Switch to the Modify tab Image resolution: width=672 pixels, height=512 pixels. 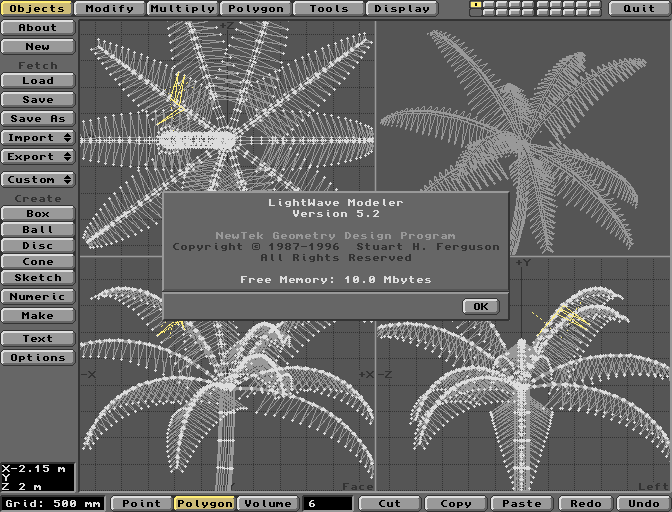coord(110,9)
